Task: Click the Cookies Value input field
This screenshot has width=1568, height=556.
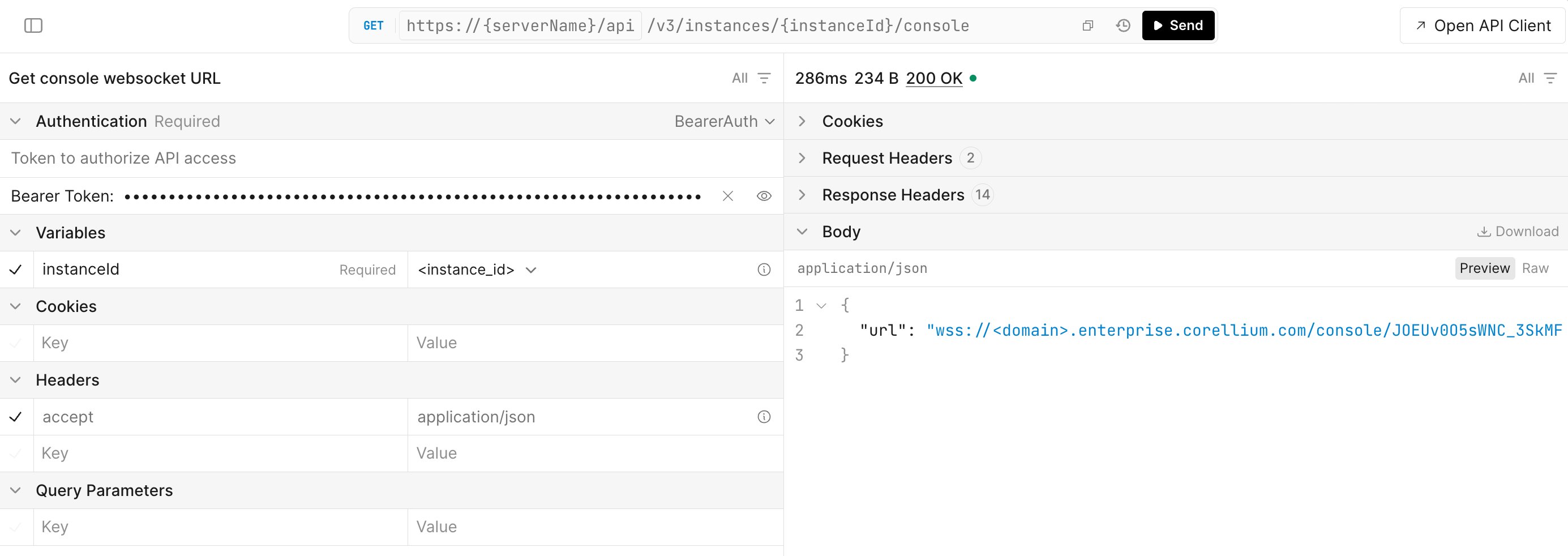Action: pyautogui.click(x=596, y=344)
